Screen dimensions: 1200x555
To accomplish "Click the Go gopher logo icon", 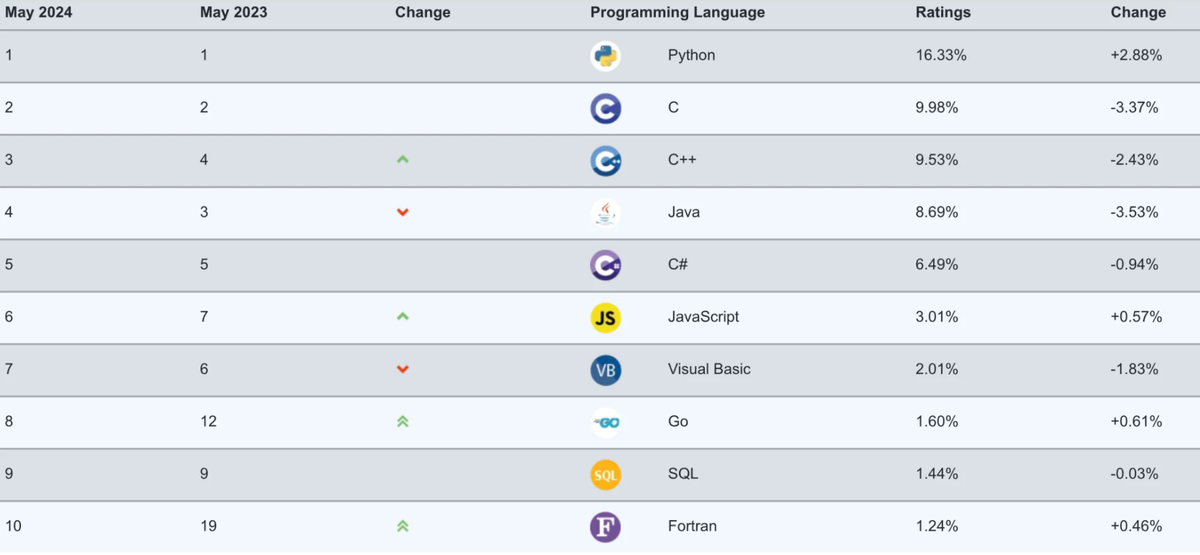I will pos(605,422).
